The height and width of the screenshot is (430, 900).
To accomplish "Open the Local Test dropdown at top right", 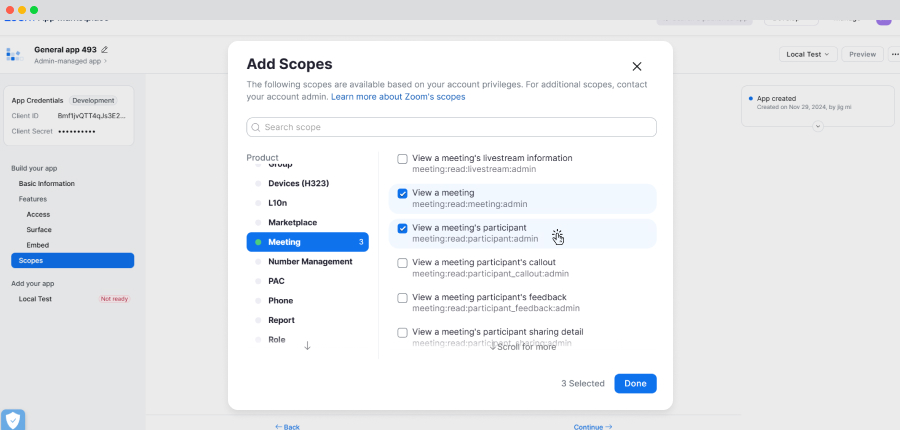I will [x=808, y=54].
